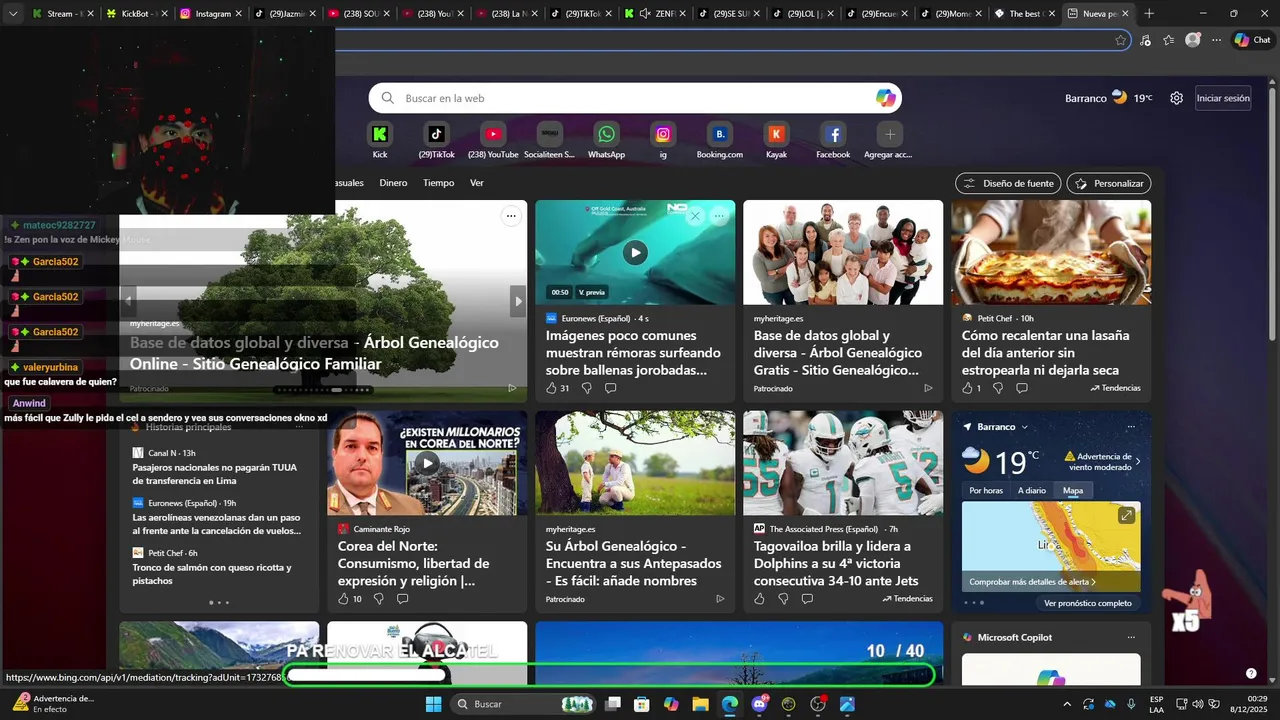Open the Tagovailoa Dolphins article thumbnail
The height and width of the screenshot is (720, 1280).
point(843,463)
